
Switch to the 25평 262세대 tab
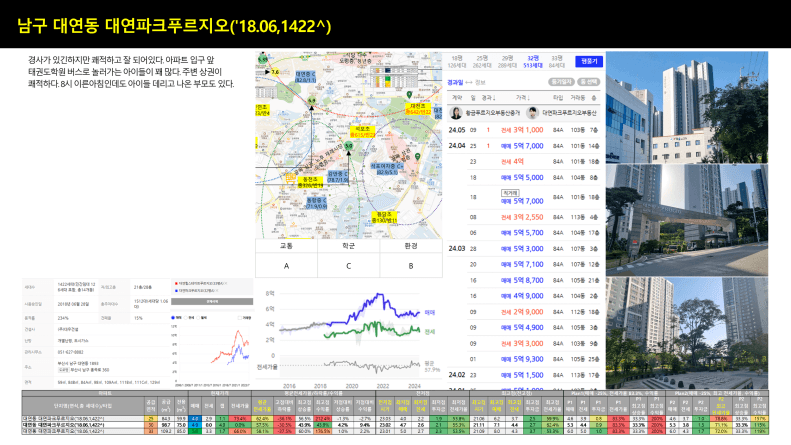(482, 62)
